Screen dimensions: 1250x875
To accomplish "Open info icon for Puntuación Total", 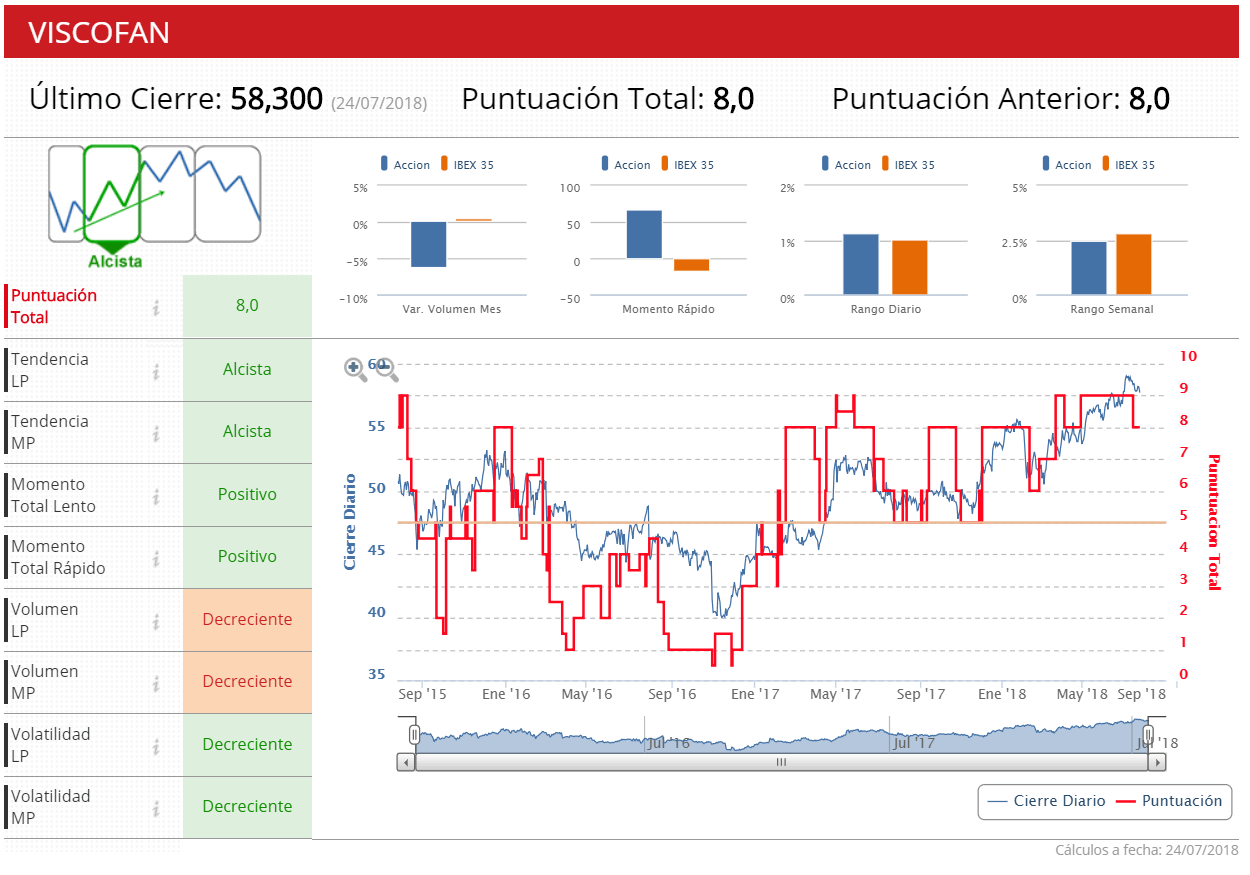I will tap(156, 307).
